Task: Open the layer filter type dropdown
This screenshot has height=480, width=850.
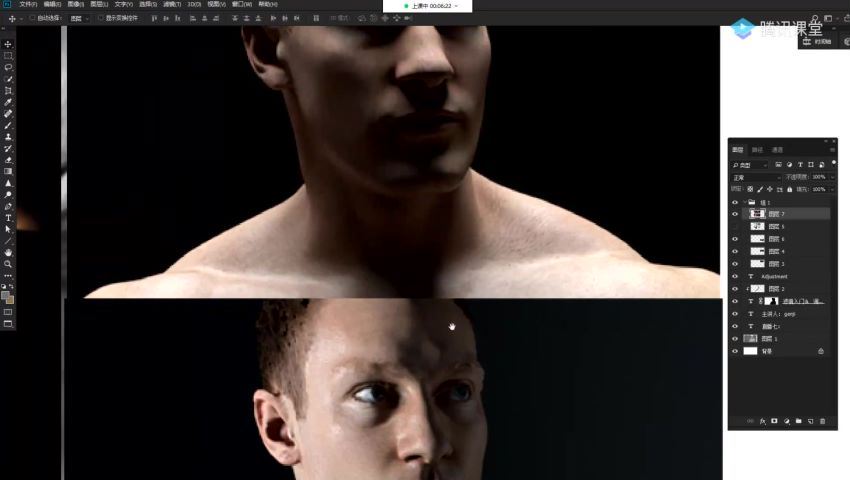Action: (x=750, y=165)
